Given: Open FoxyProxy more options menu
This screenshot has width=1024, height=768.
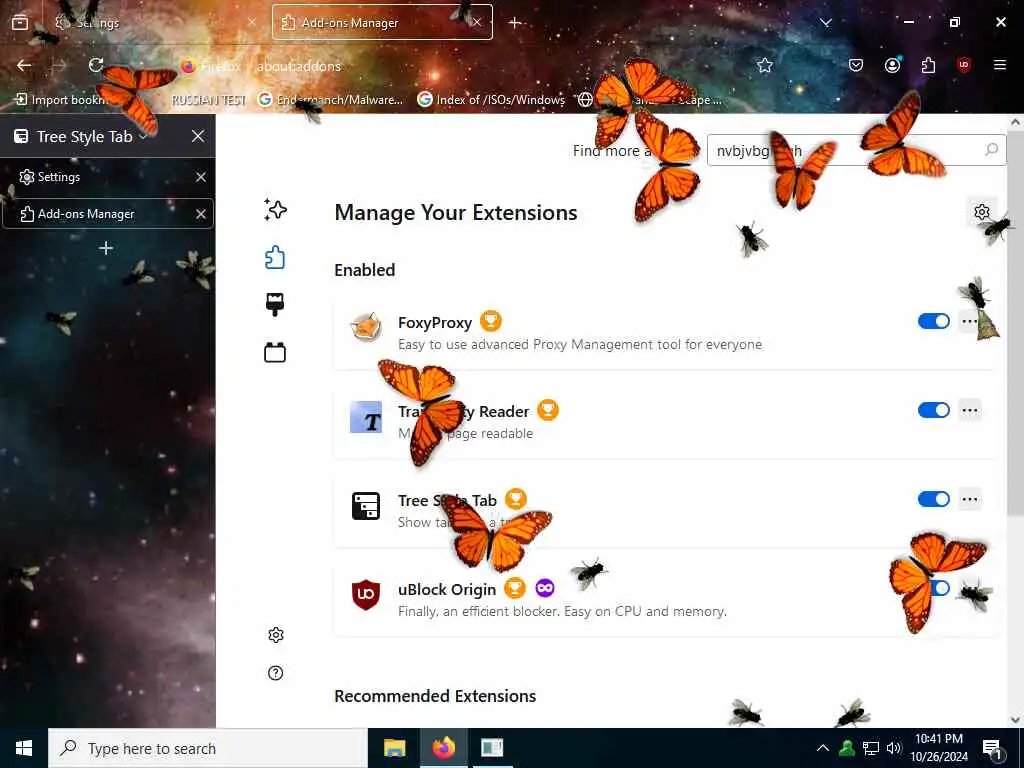Looking at the screenshot, I should tap(970, 321).
